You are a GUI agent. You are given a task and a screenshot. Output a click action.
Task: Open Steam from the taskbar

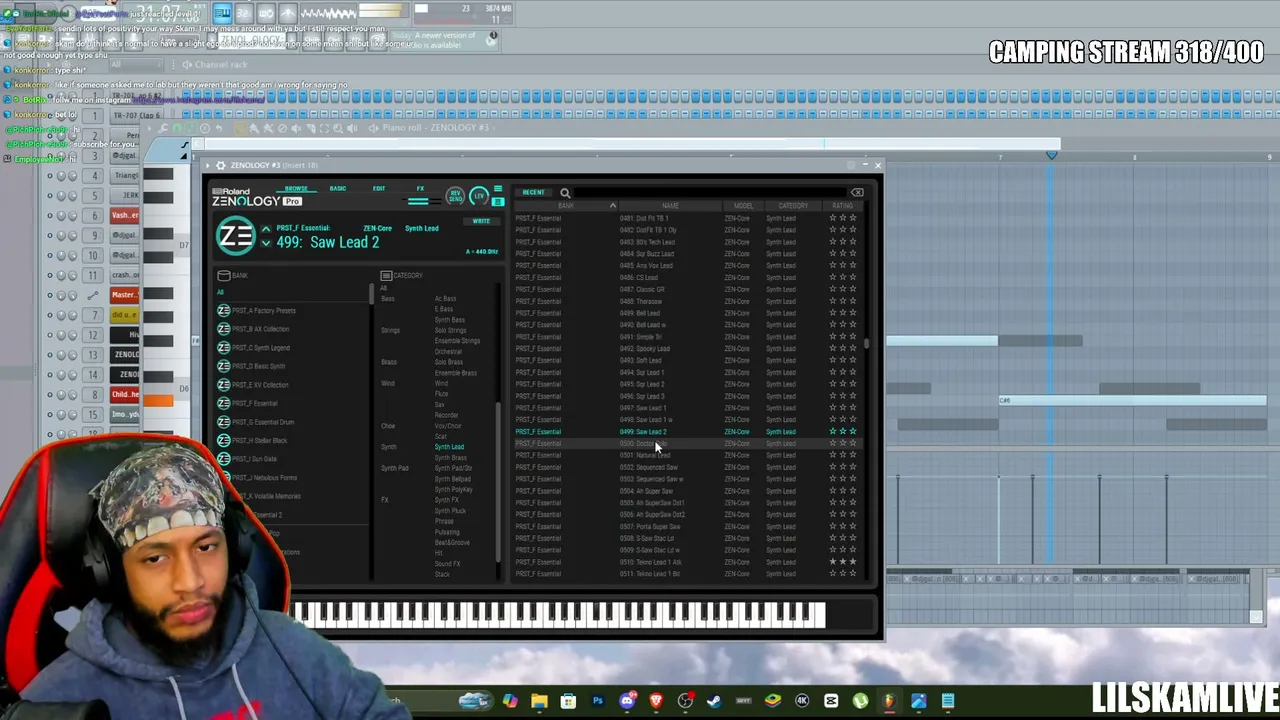(x=714, y=701)
